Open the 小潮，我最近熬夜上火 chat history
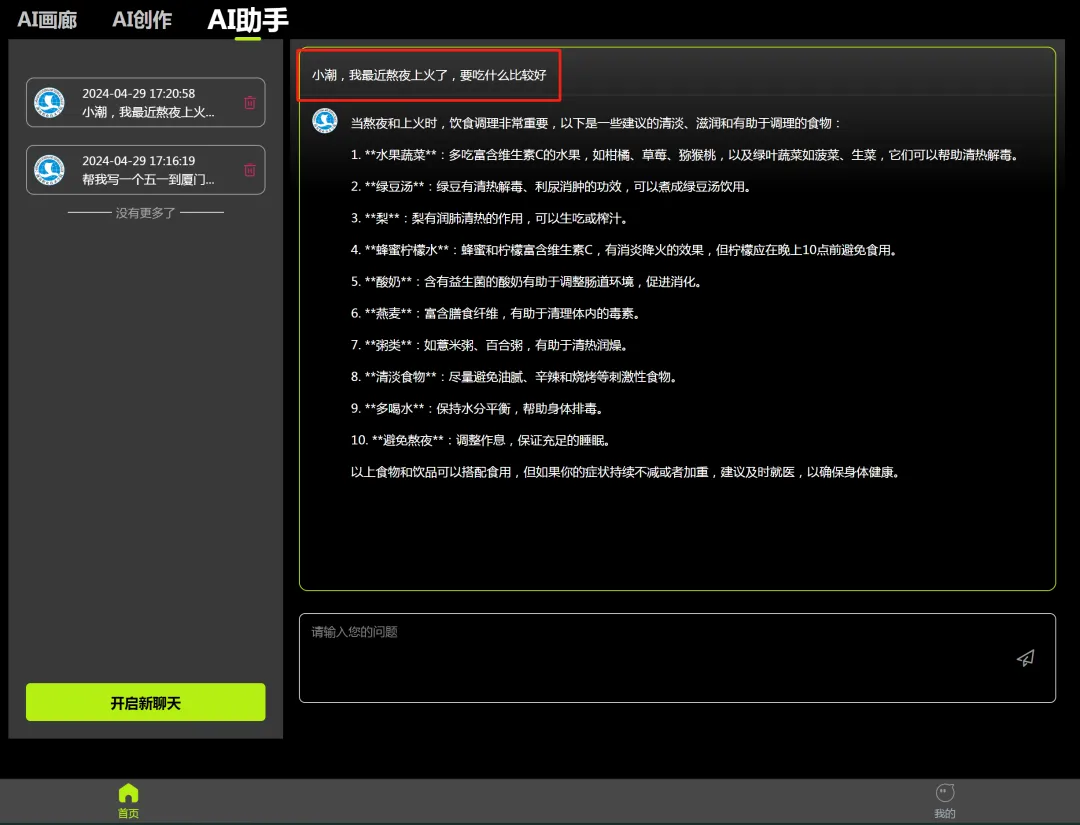1080x825 pixels. [148, 112]
